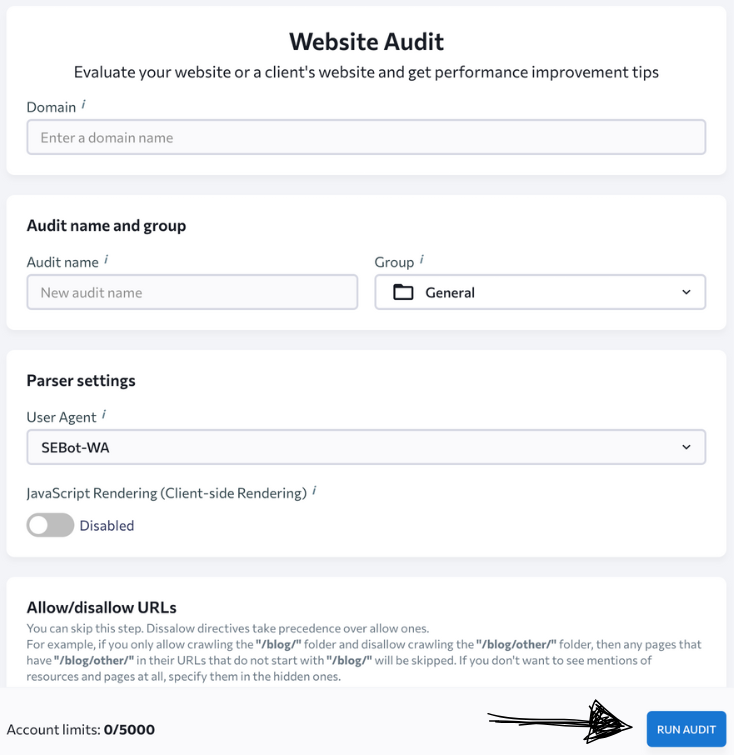734x755 pixels.
Task: Click the JavaScript Rendering label text
Action: click(166, 492)
